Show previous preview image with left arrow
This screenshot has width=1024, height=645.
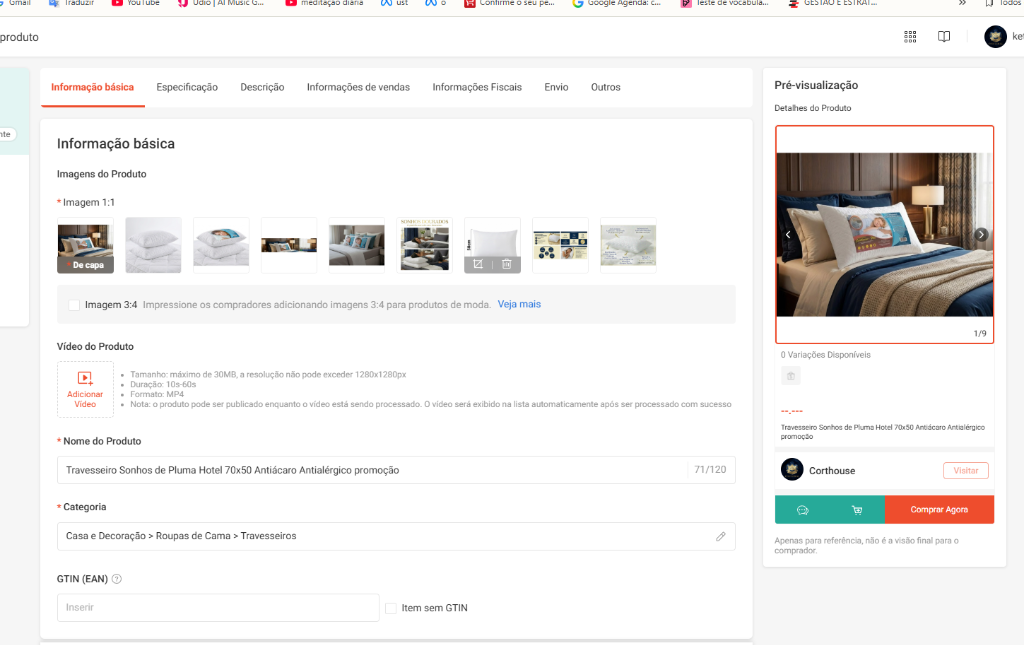coord(788,235)
